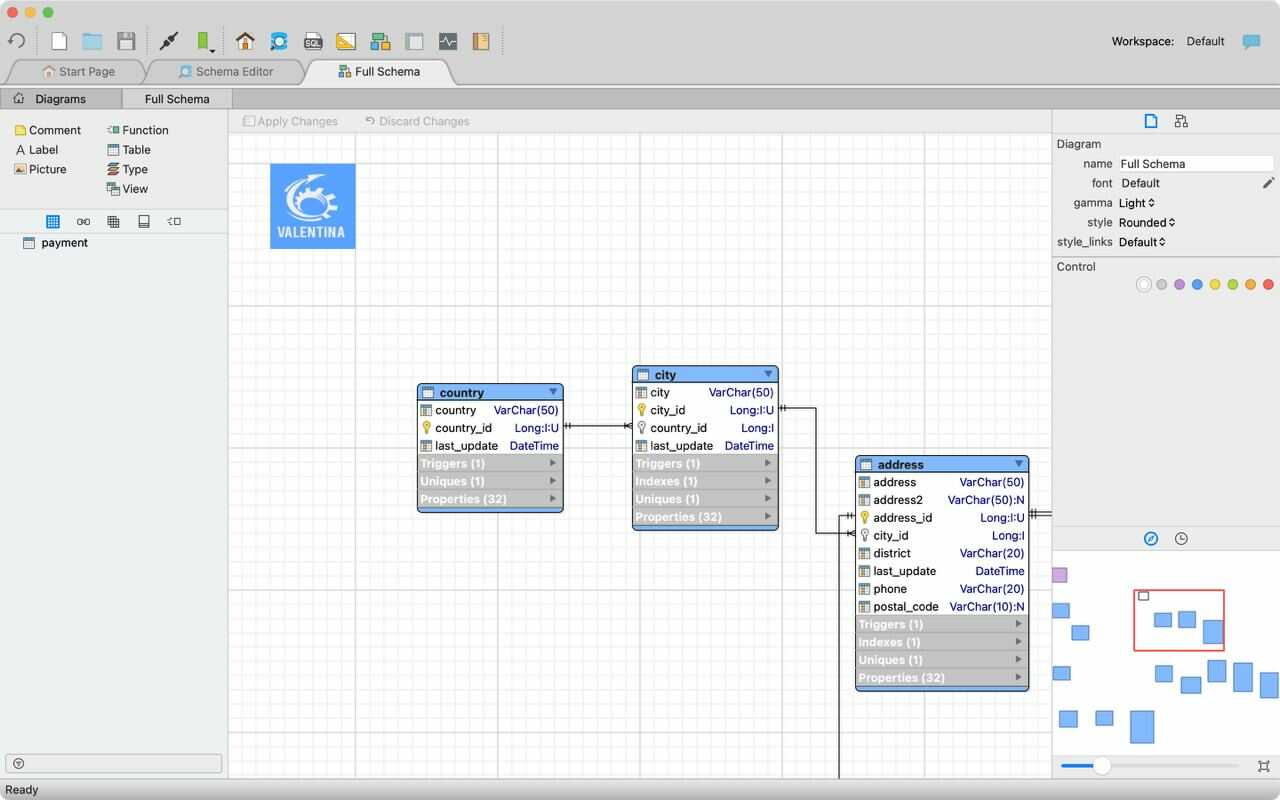Expand Triggers (1) in the city table
The image size is (1280, 800).
click(705, 464)
